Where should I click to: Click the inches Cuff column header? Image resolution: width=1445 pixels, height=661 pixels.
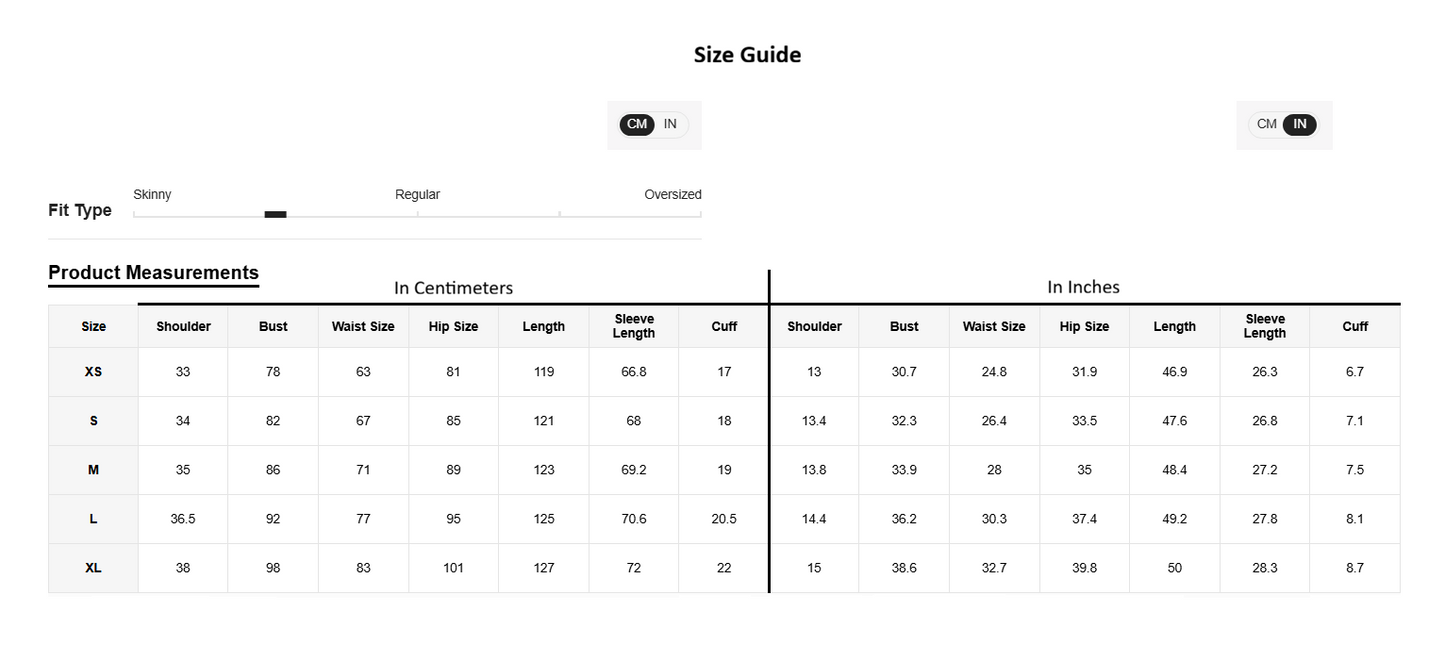tap(1355, 326)
